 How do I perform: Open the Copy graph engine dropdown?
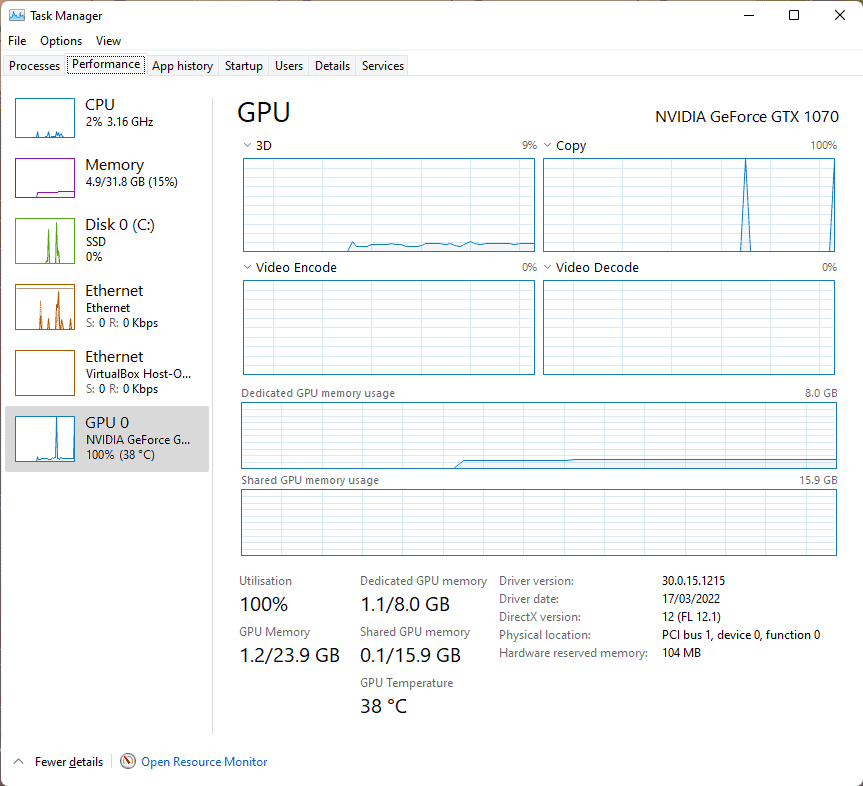pos(548,145)
